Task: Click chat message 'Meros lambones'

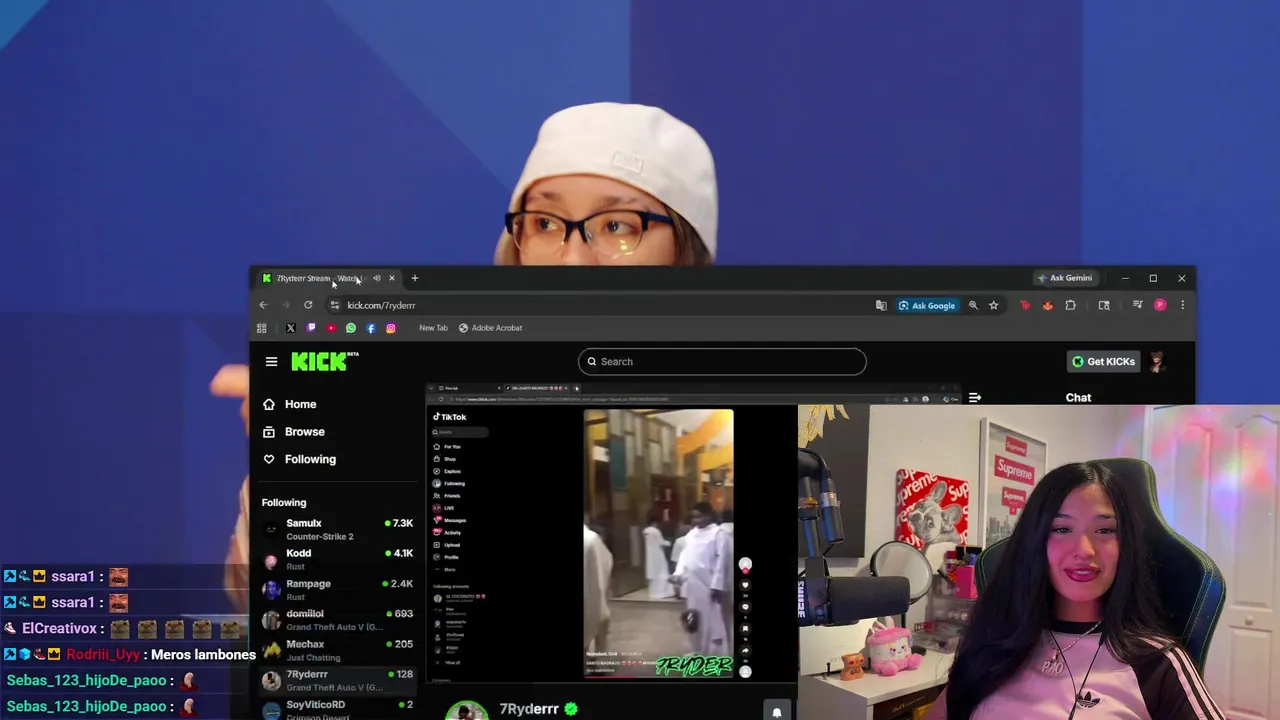Action: coord(204,655)
